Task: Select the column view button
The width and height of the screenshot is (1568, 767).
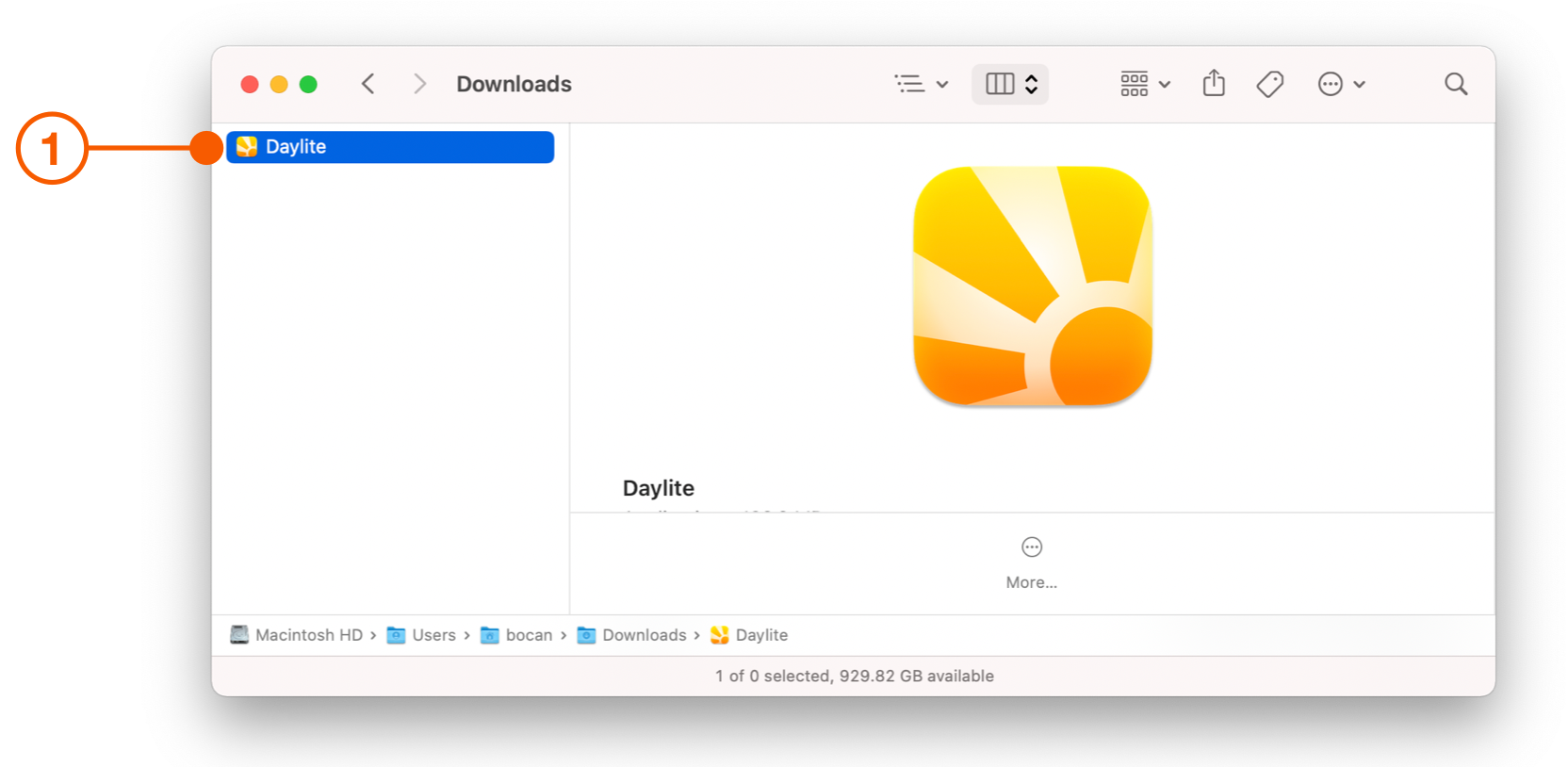Action: coord(1000,84)
